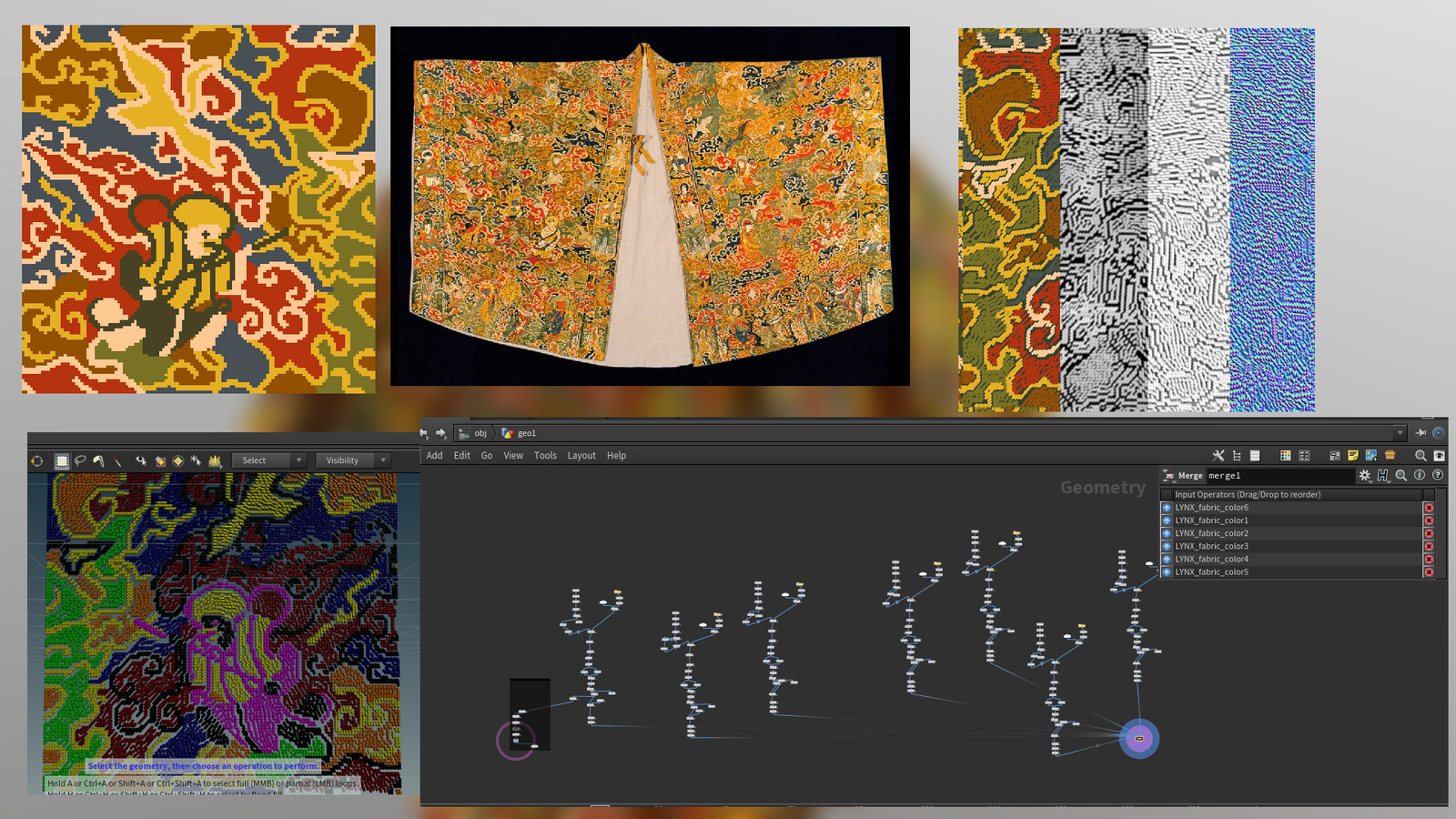Open the Tools menu
The image size is (1456, 819).
coord(545,456)
